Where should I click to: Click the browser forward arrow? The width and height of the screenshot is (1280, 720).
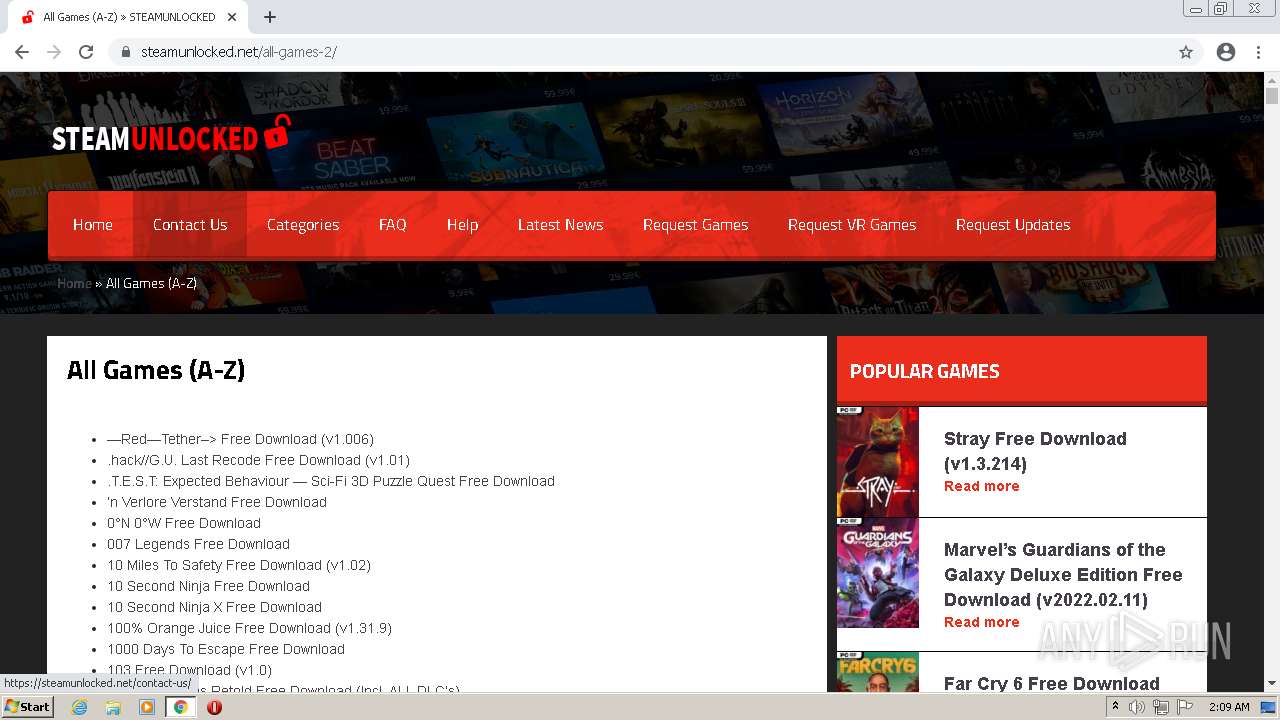pyautogui.click(x=54, y=52)
